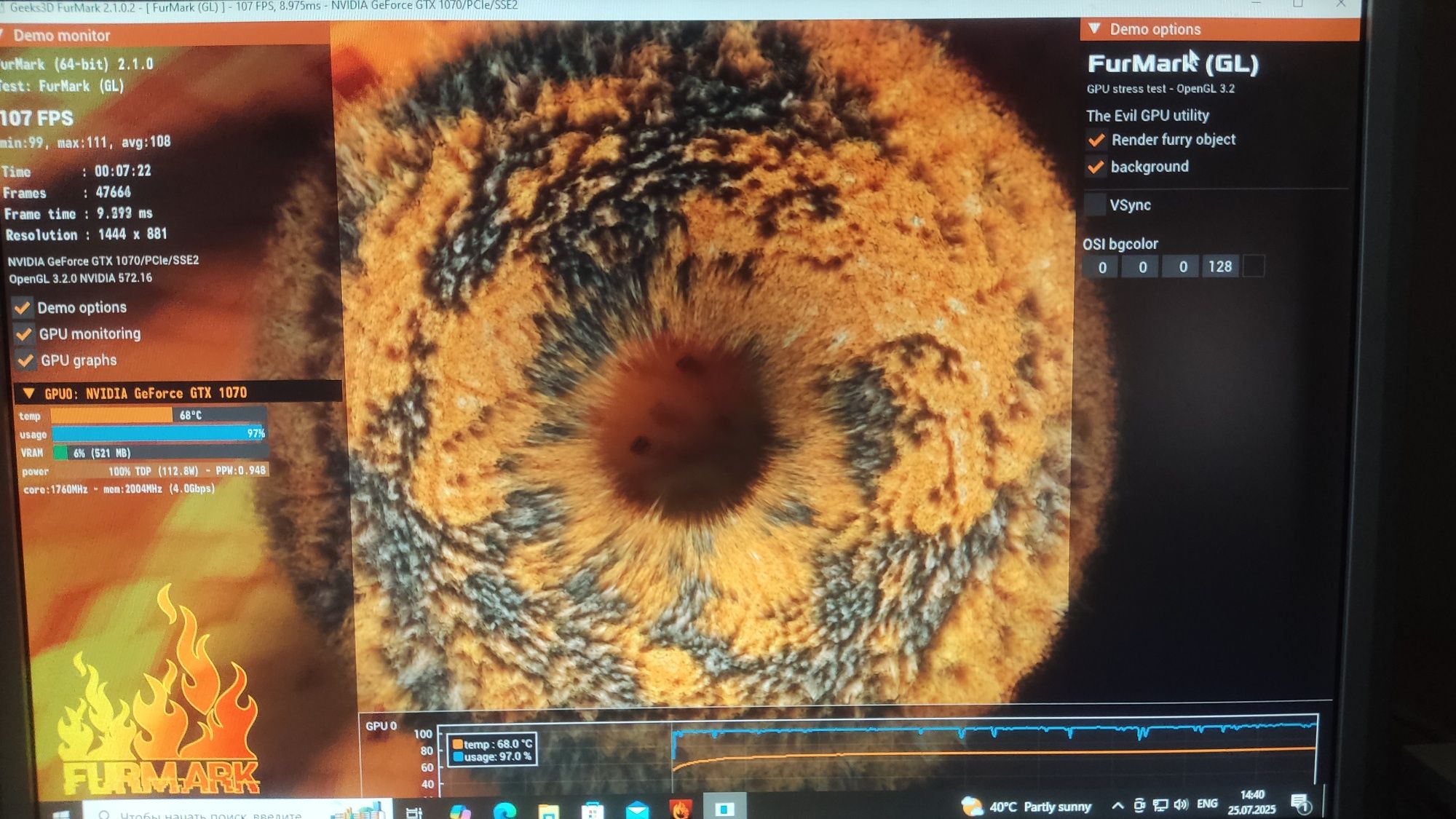Viewport: 1456px width, 819px height.
Task: Open the clock showing 14:40 25.07.2025
Action: [x=1252, y=802]
